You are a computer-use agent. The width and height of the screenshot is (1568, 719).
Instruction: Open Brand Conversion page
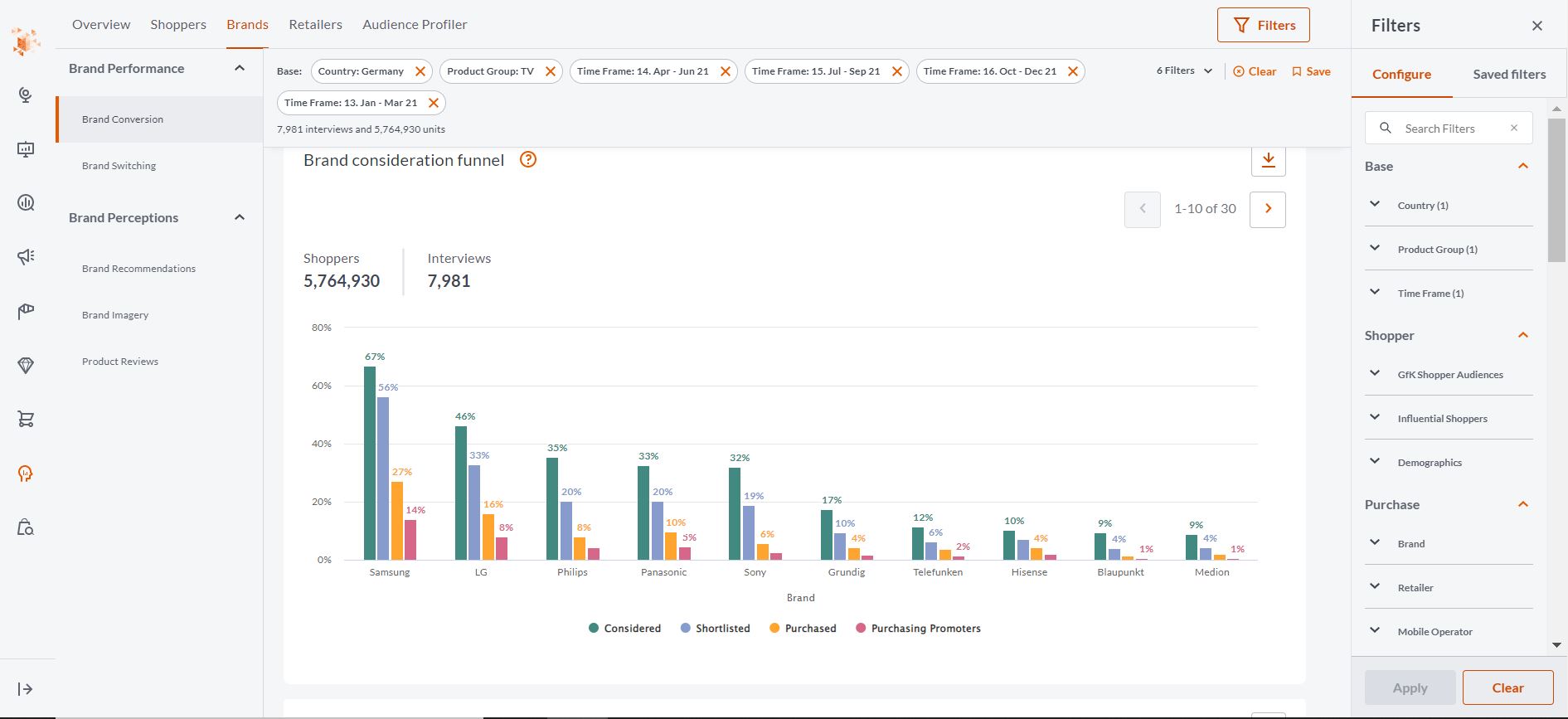pos(159,119)
